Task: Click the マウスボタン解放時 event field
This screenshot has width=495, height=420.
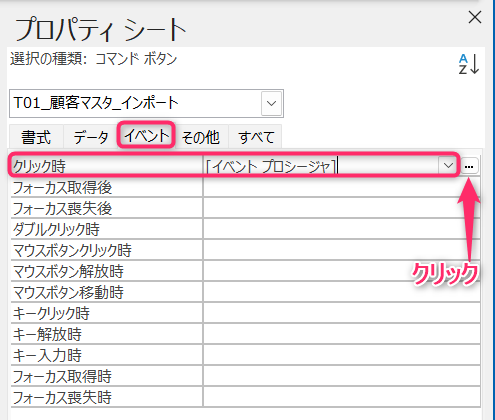Action: coord(342,271)
